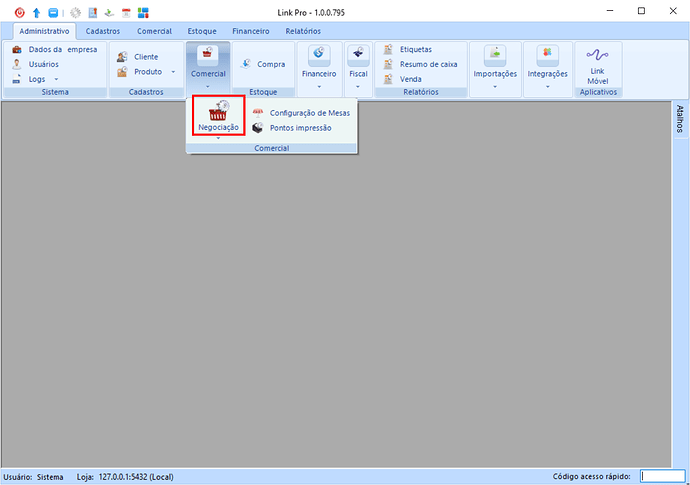Open the Compra stock button
Screen dimensions: 690x485
263,64
